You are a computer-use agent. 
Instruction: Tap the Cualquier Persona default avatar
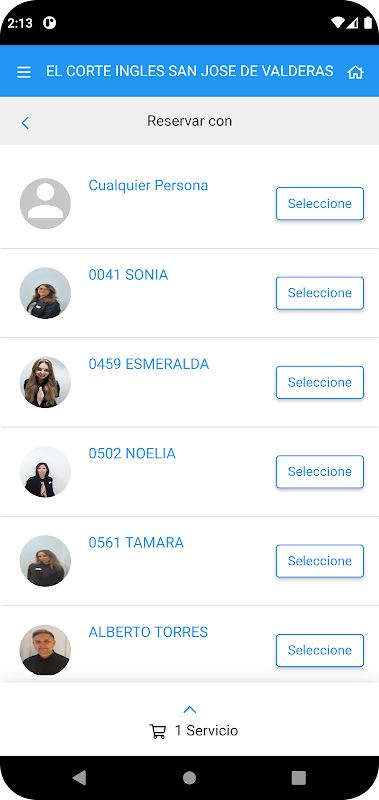tap(45, 204)
